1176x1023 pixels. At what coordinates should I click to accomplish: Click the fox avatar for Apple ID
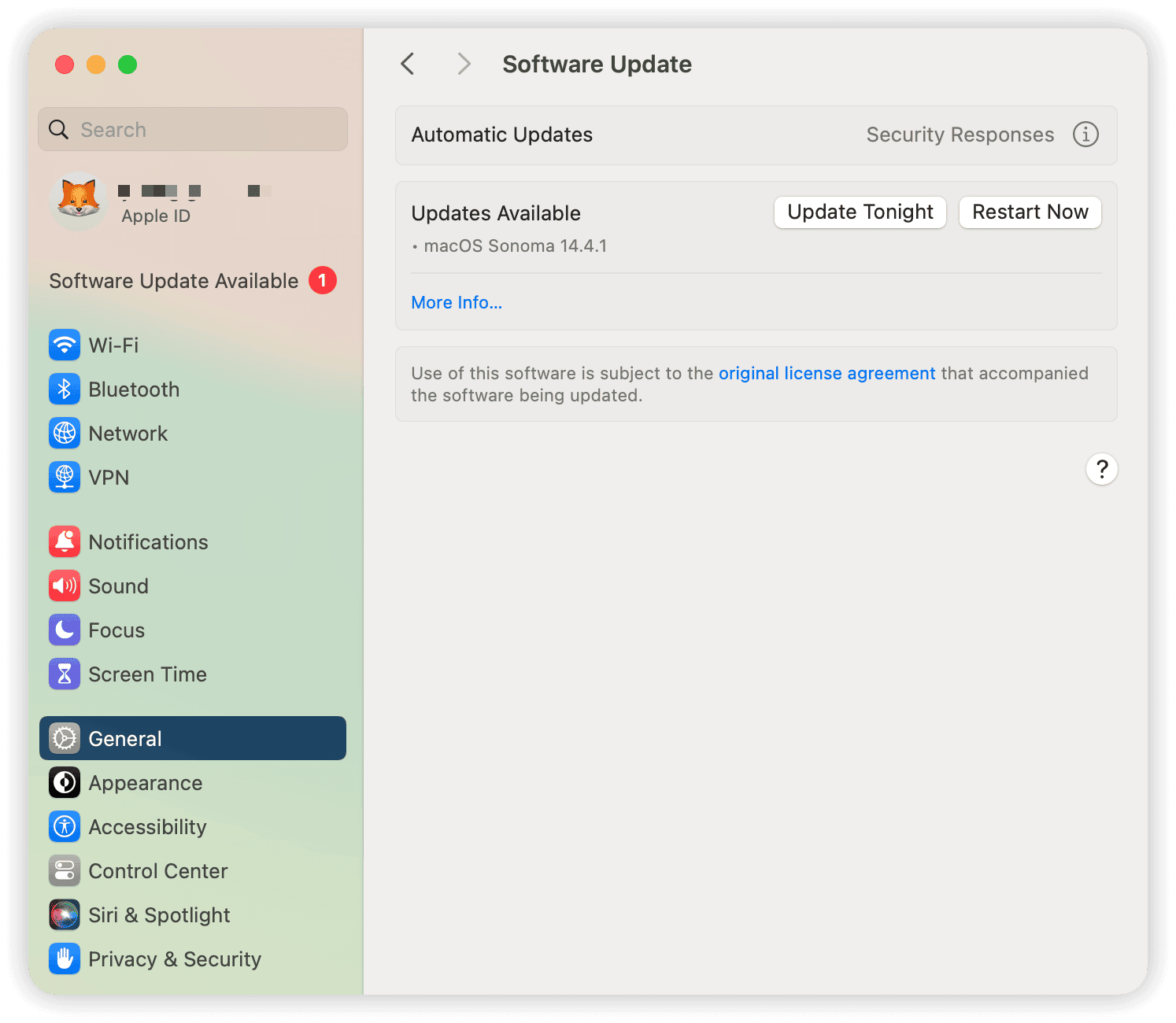[79, 201]
